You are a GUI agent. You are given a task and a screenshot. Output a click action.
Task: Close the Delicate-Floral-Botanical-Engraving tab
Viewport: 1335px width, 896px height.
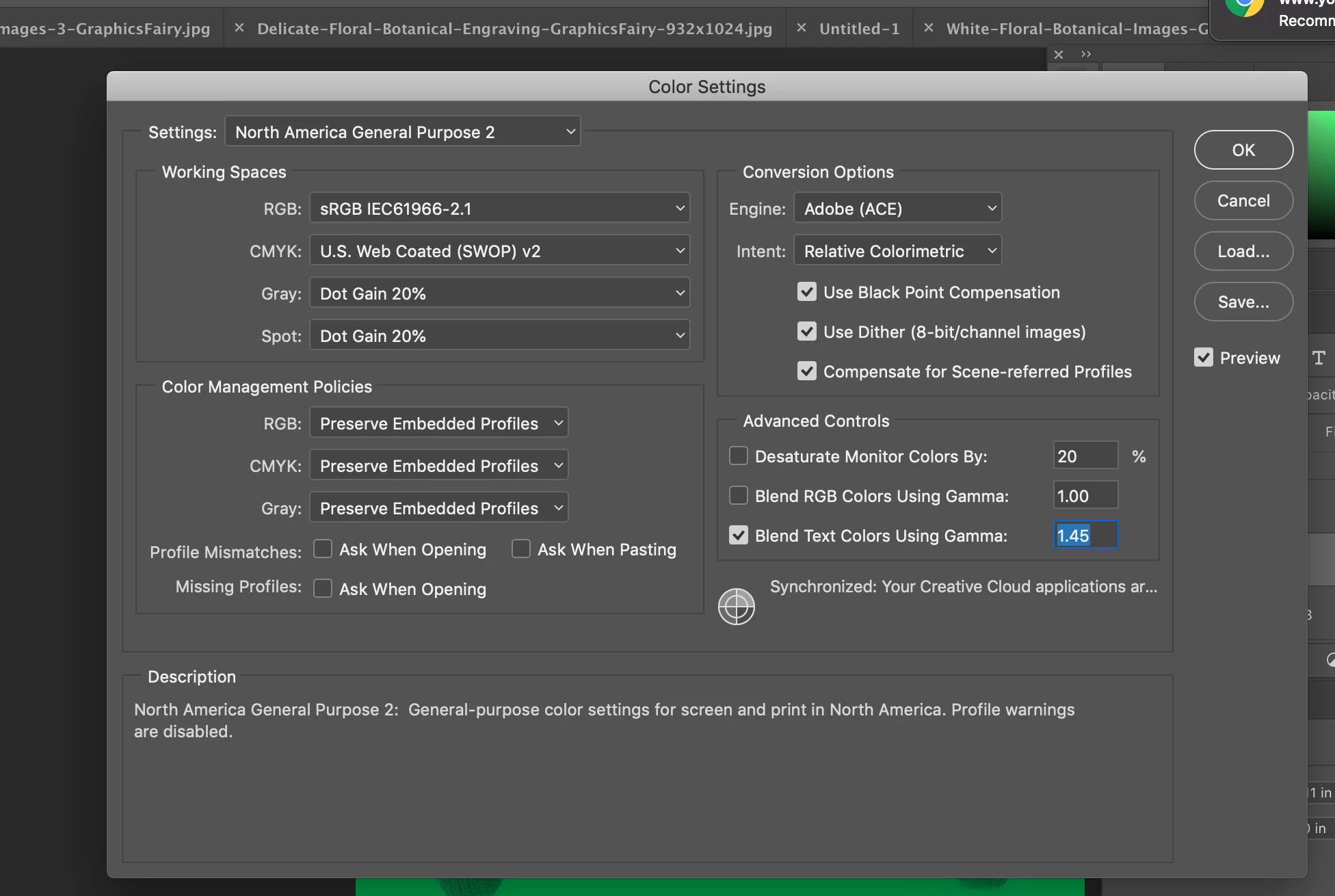click(x=239, y=28)
